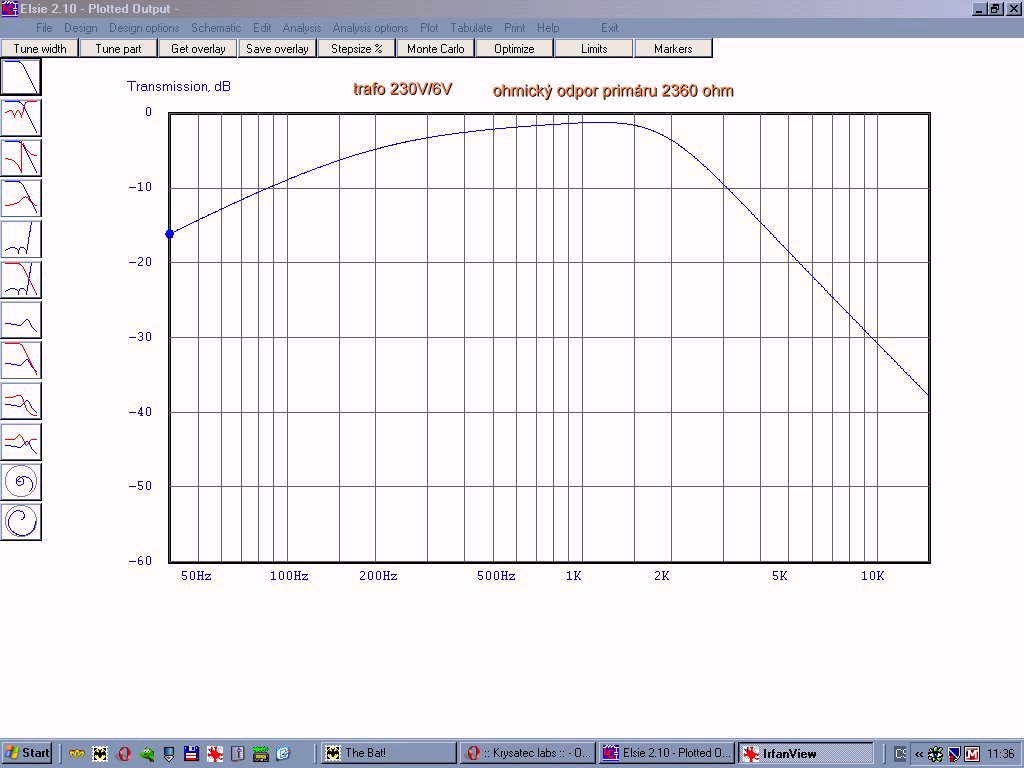The image size is (1024, 768).
Task: Launch Opera from quick launch bar
Action: tap(123, 754)
